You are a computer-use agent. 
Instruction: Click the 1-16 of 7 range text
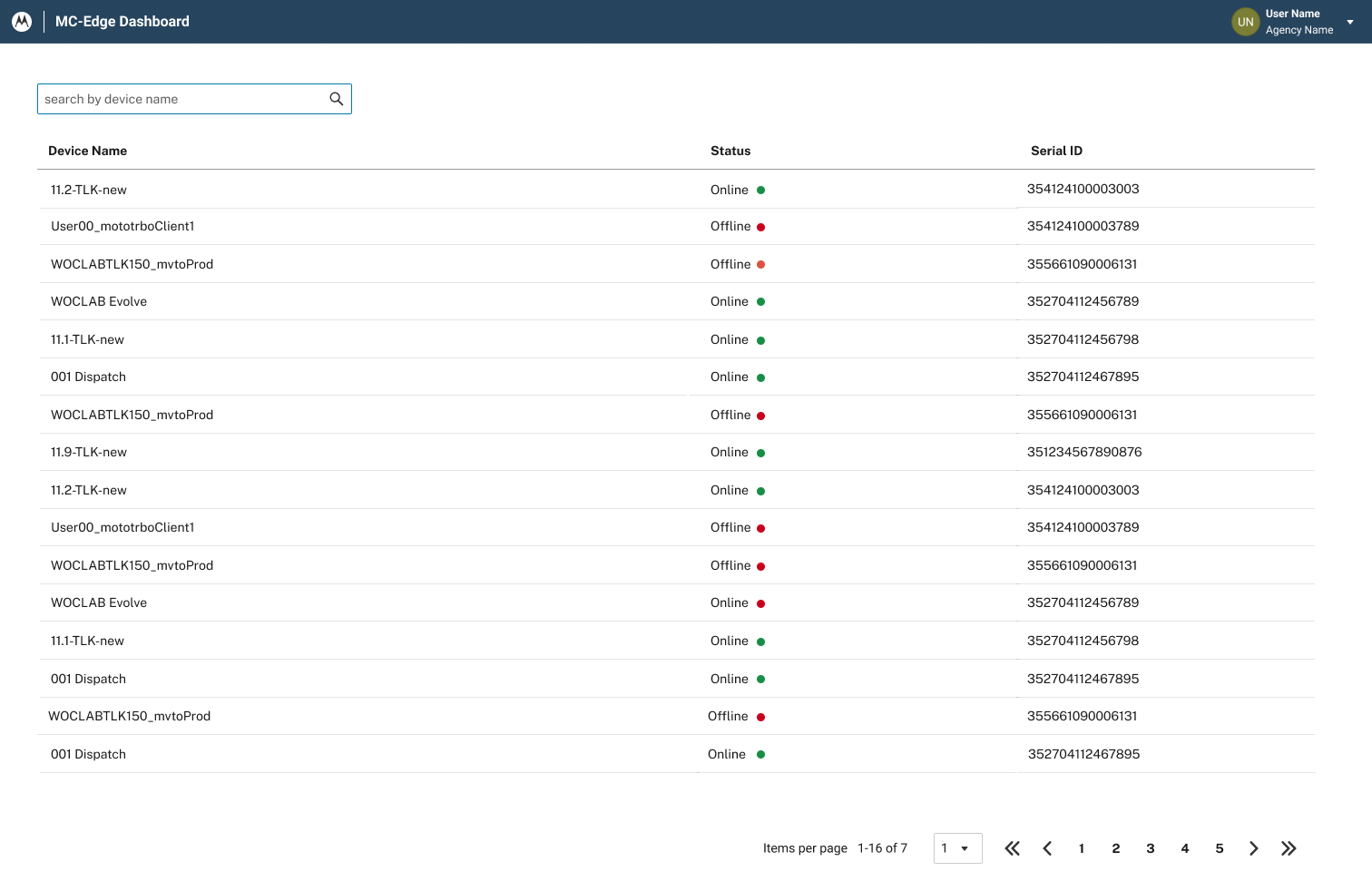[883, 848]
